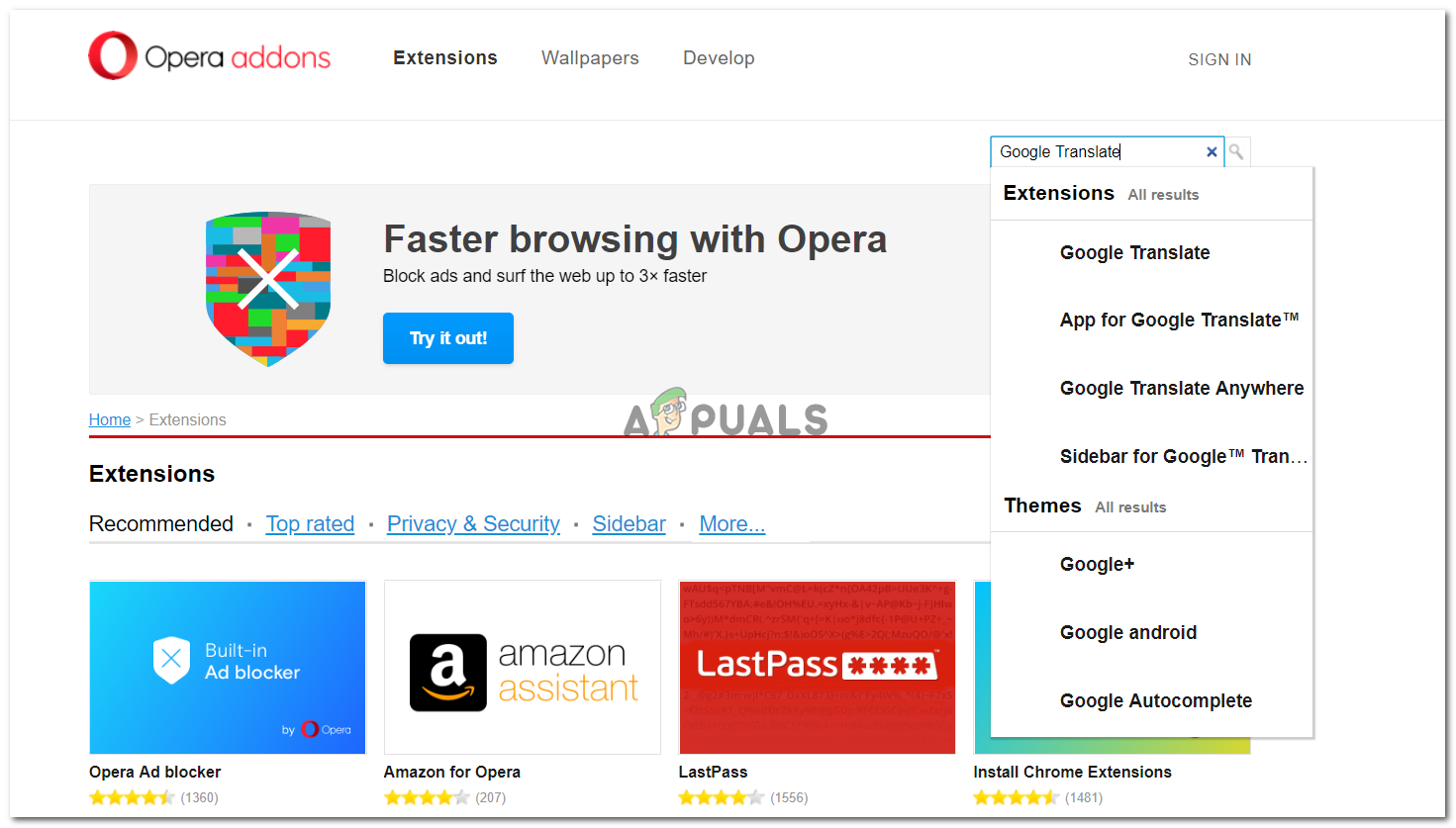This screenshot has width=1456, height=828.
Task: Expand the More... categories link
Action: coord(732,523)
